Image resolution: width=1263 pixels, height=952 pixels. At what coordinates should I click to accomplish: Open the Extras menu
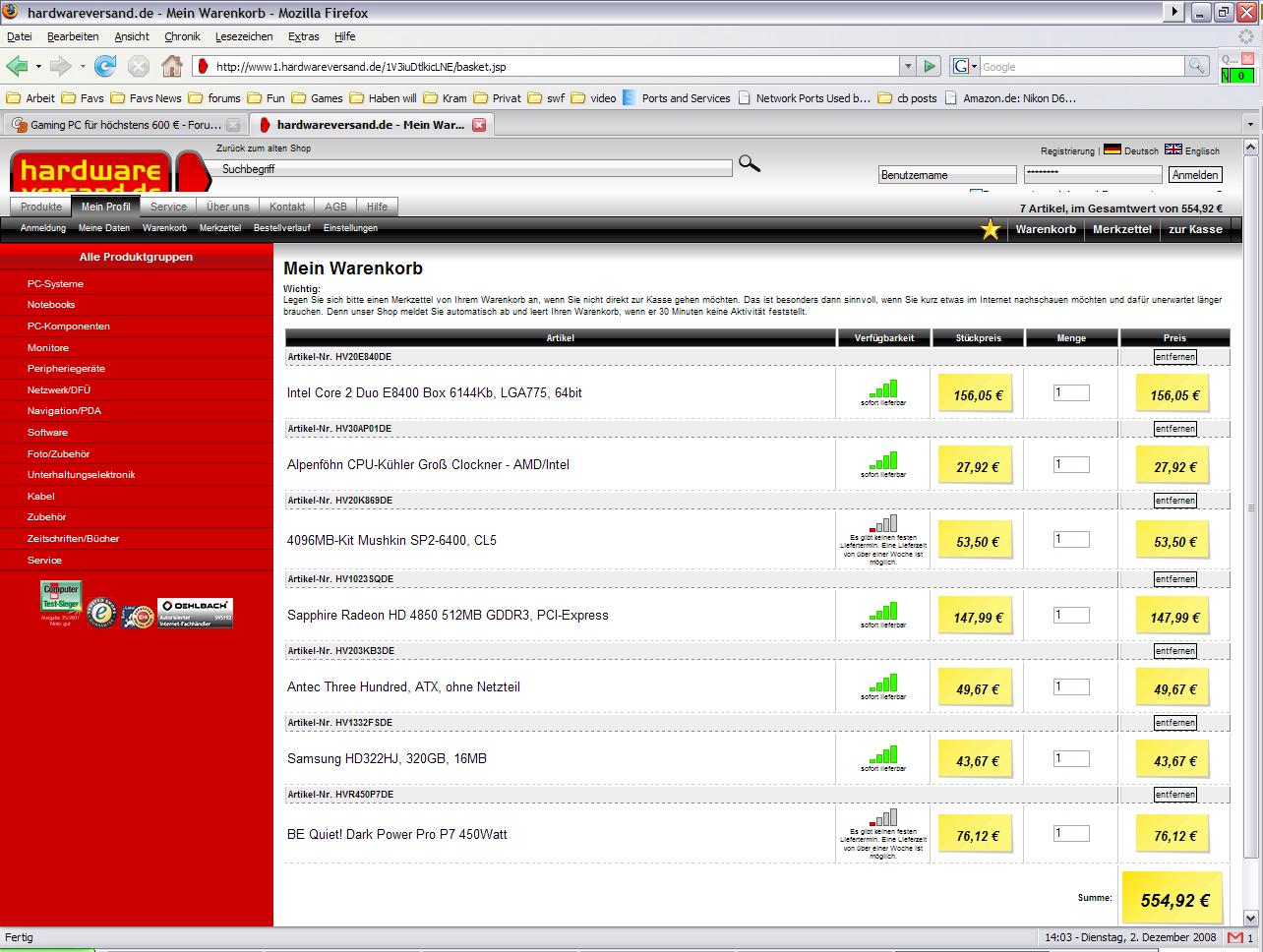click(303, 36)
